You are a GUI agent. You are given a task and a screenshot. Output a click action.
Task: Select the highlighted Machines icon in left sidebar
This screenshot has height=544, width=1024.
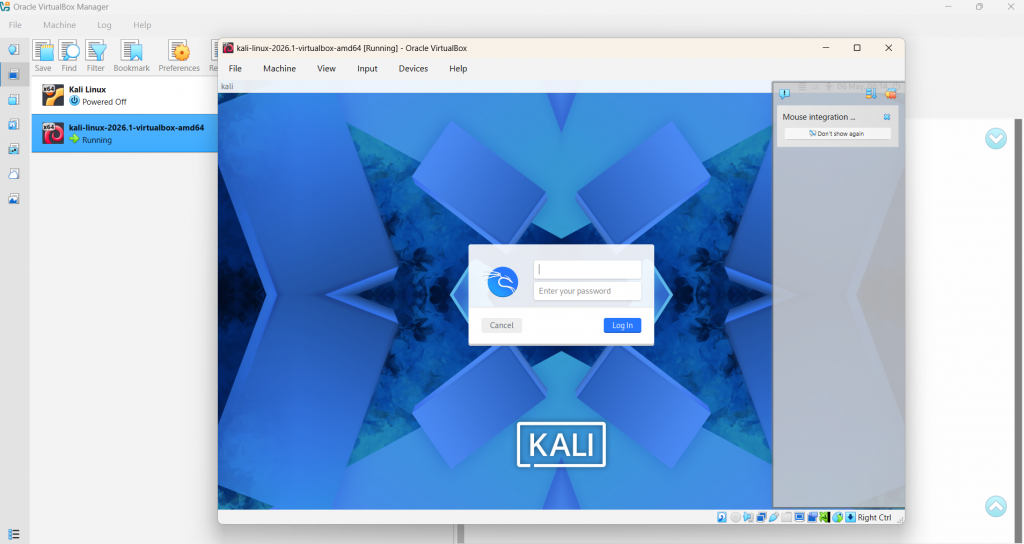click(x=14, y=74)
